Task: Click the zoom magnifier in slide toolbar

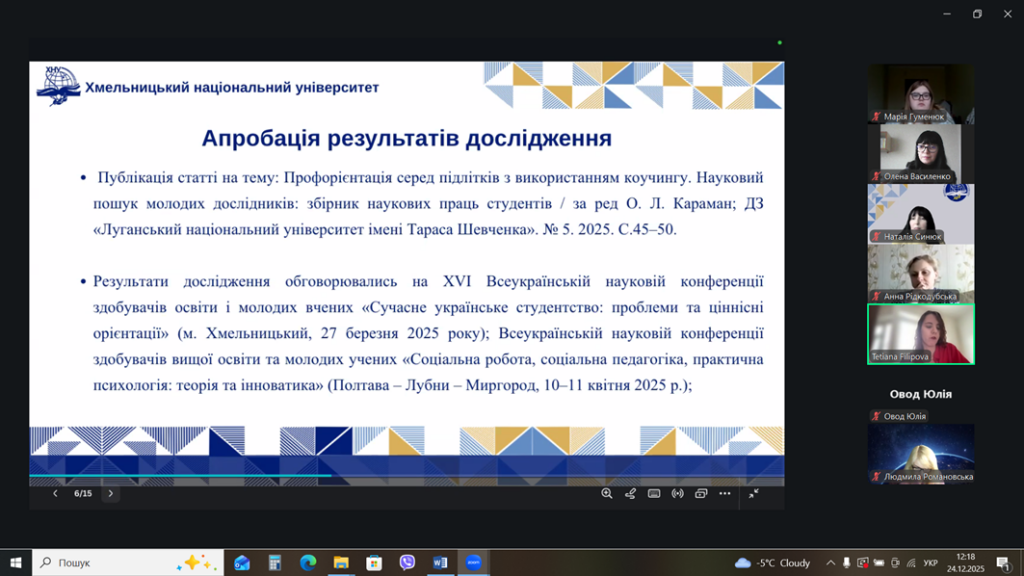Action: click(x=606, y=493)
